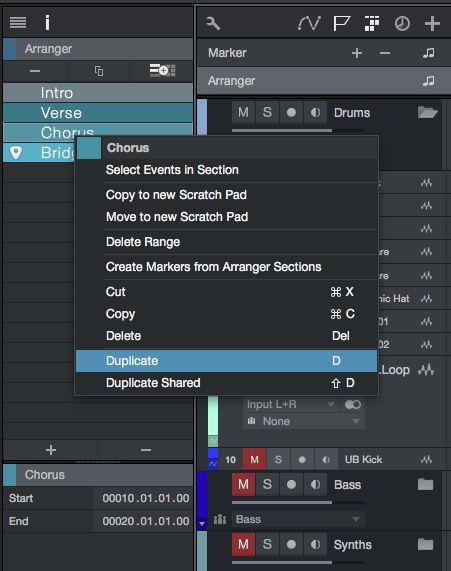Click the arranger track grid icon
Viewport: 451px width, 571px height.
[x=372, y=24]
